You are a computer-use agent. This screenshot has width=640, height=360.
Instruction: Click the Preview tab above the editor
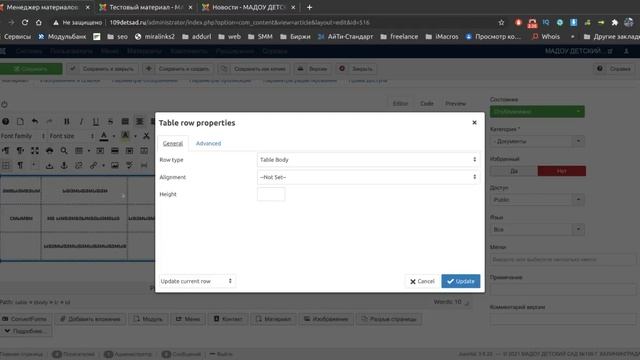pos(456,104)
